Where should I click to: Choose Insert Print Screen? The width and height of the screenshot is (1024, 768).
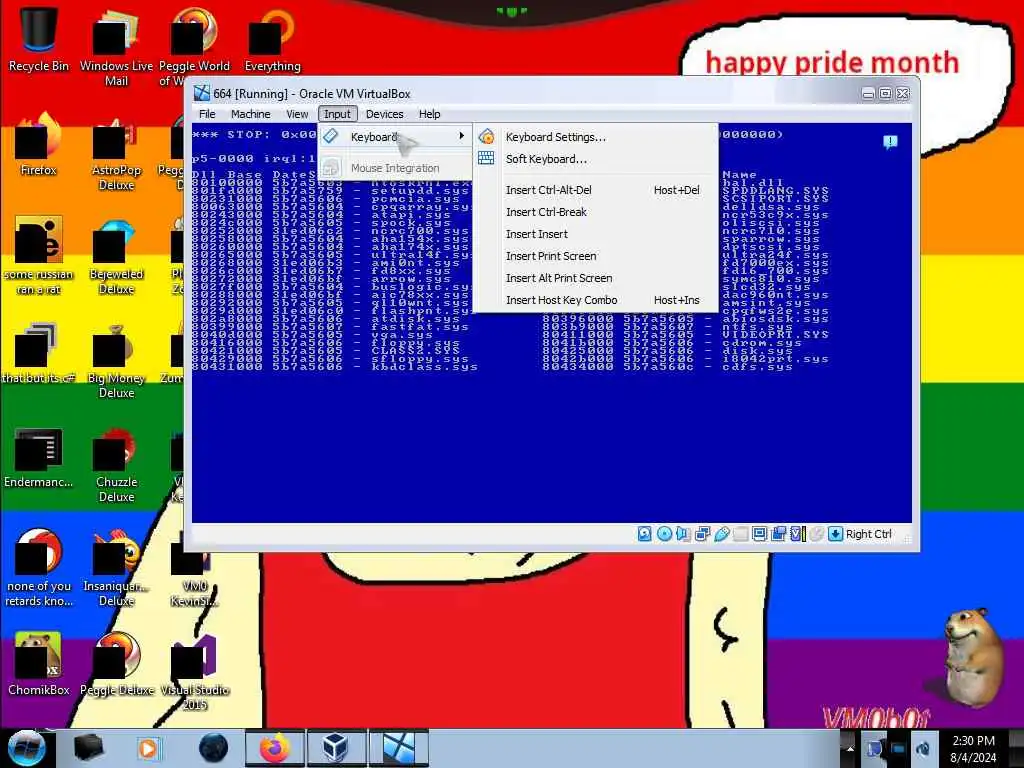pos(596,256)
